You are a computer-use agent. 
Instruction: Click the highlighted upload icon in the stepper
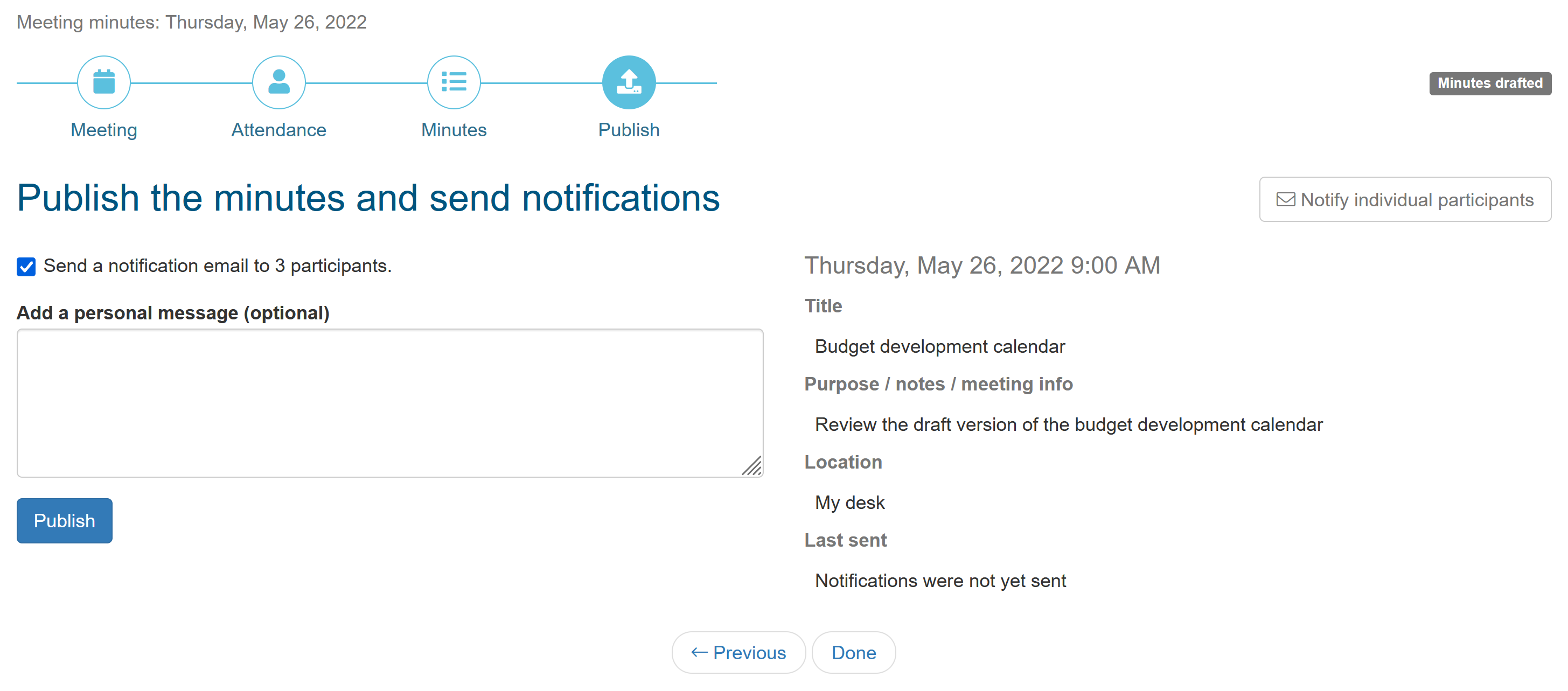click(628, 82)
